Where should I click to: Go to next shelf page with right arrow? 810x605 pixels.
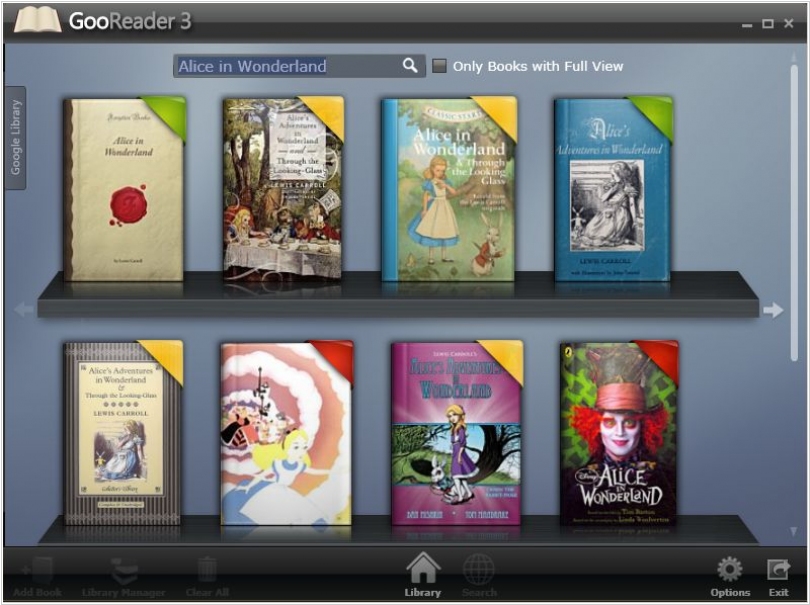pos(772,310)
